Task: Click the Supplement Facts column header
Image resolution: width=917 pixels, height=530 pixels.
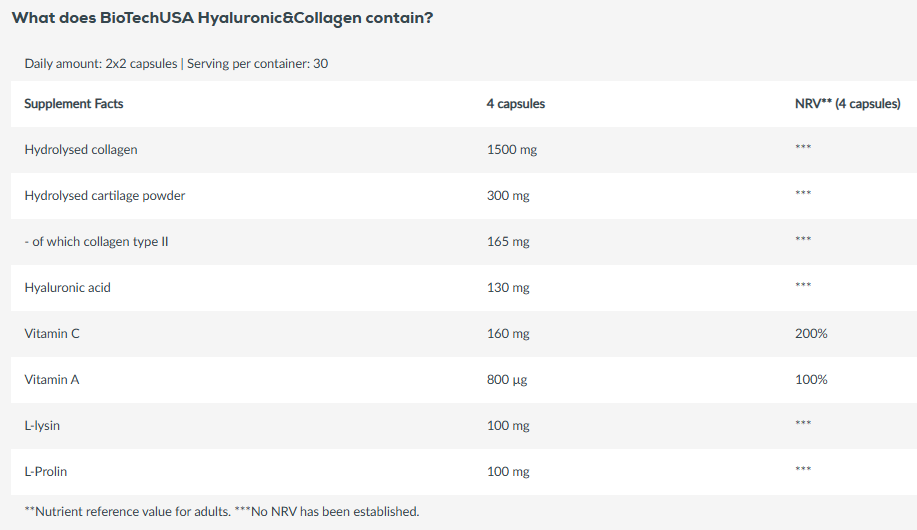Action: (74, 104)
